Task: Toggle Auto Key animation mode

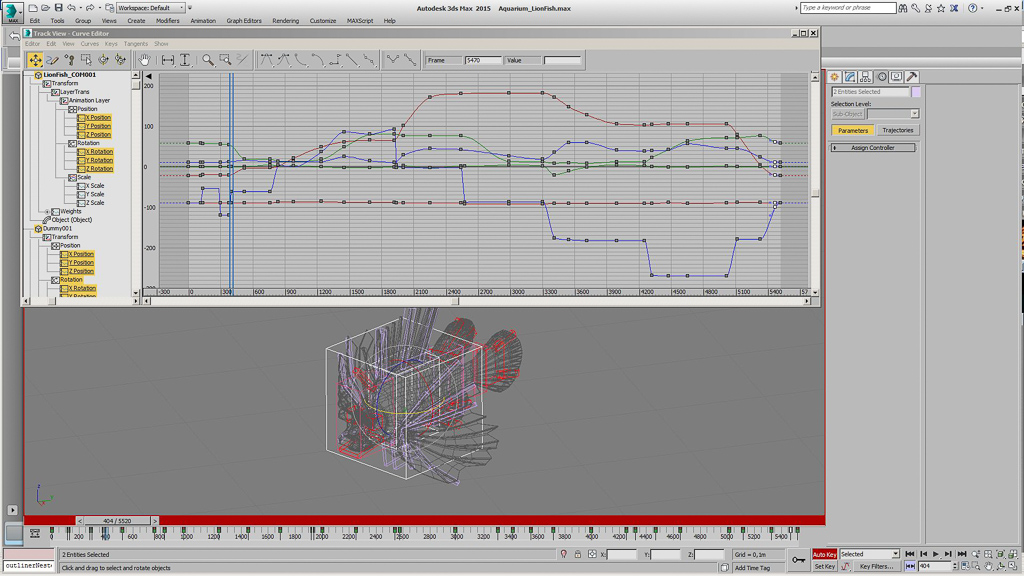Action: tap(824, 554)
